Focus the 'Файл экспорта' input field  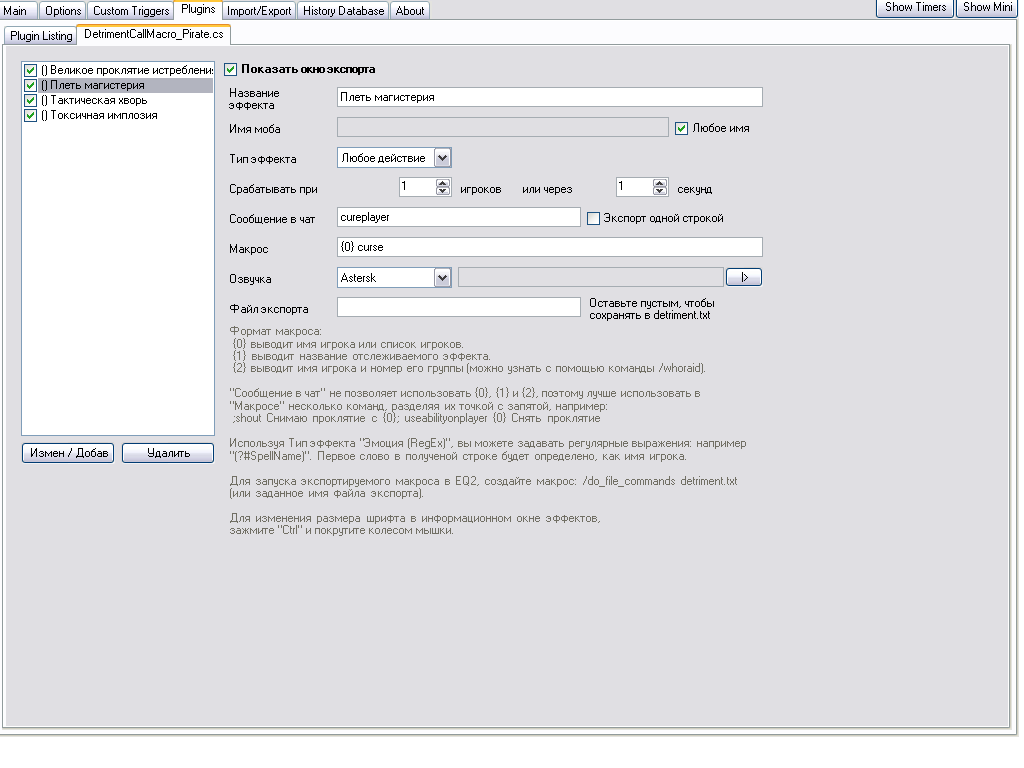(x=458, y=307)
